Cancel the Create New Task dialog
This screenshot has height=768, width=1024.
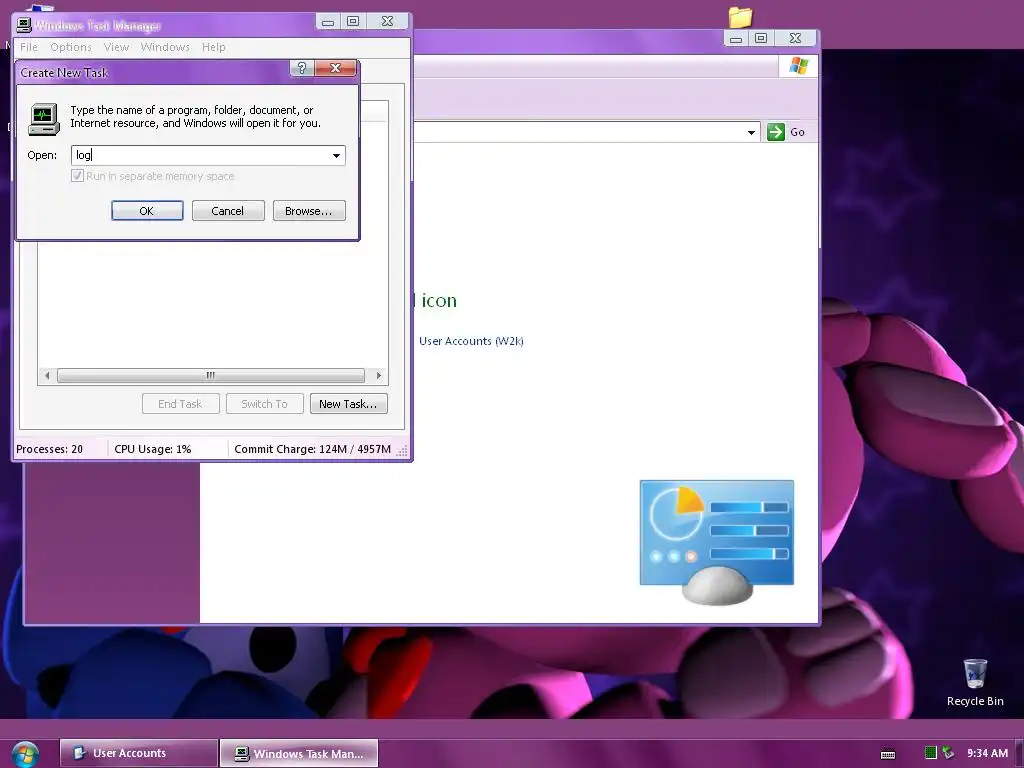click(228, 211)
